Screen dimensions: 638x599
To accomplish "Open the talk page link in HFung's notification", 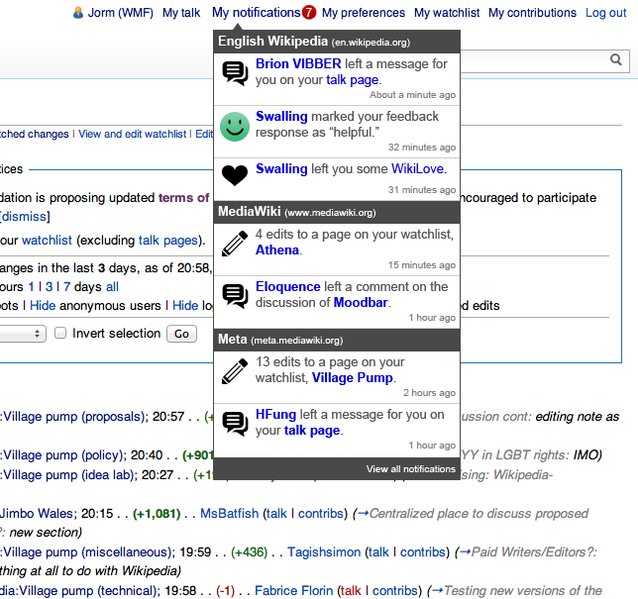I will click(x=312, y=430).
